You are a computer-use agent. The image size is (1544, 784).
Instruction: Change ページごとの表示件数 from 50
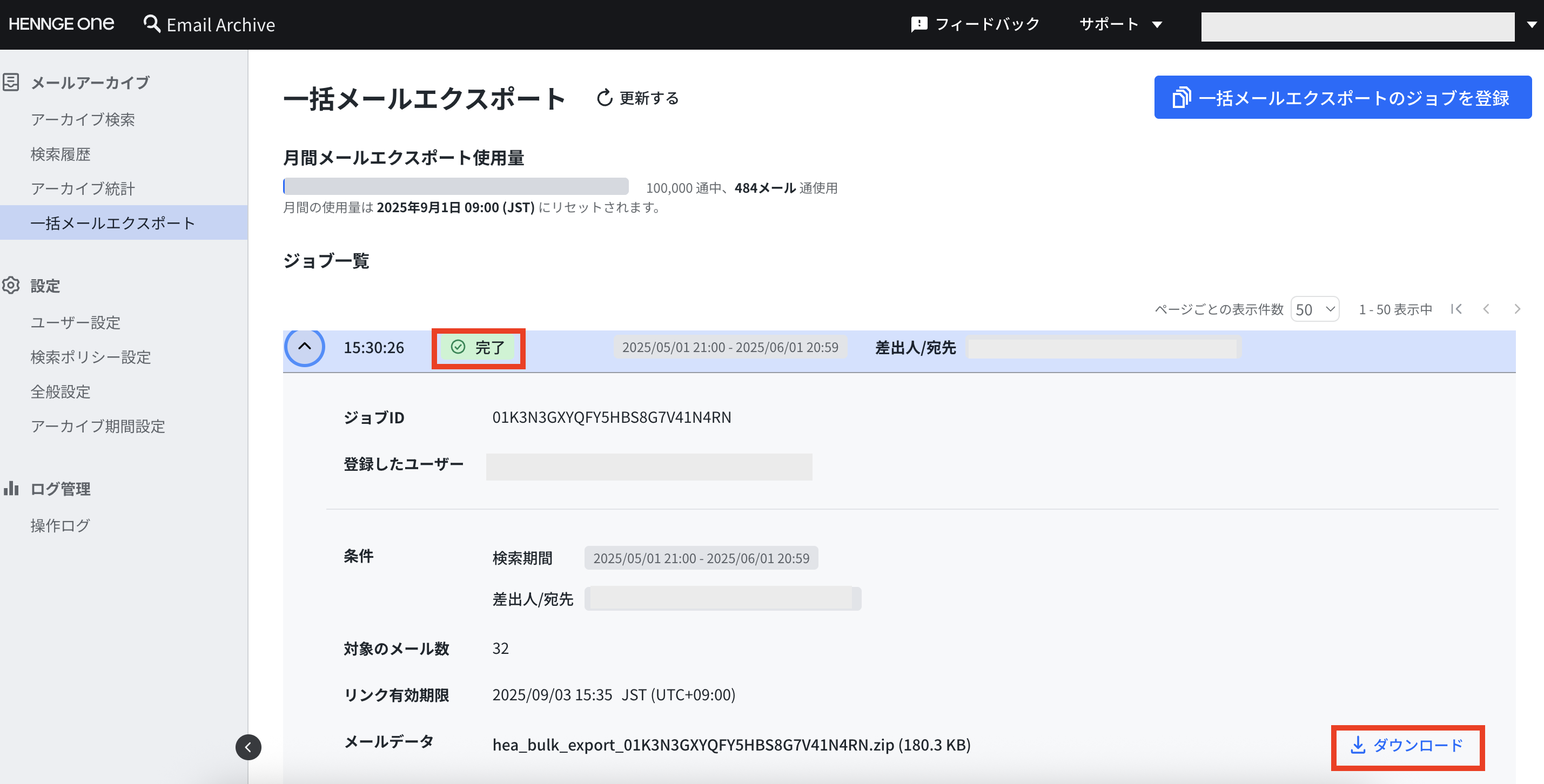pyautogui.click(x=1314, y=309)
